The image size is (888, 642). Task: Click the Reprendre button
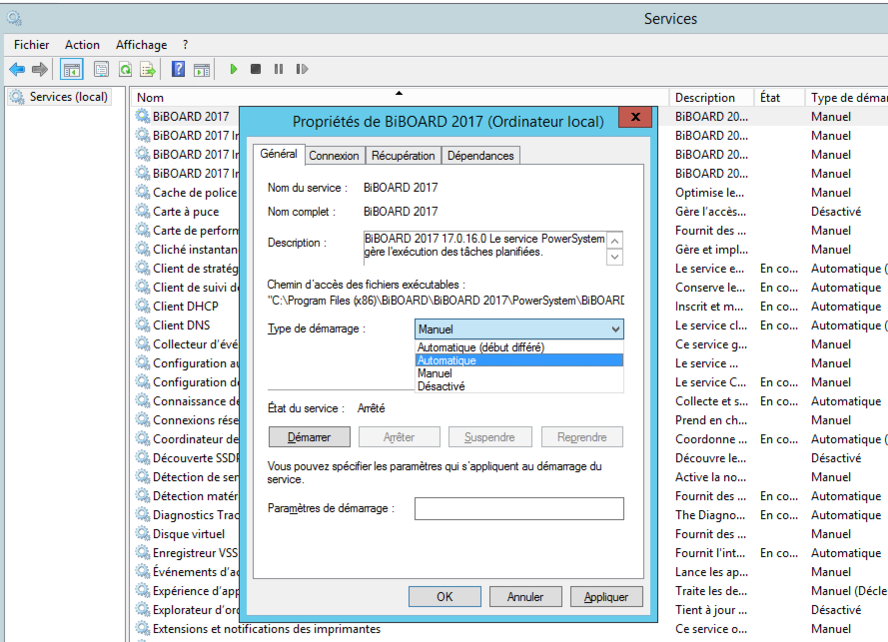(x=582, y=437)
